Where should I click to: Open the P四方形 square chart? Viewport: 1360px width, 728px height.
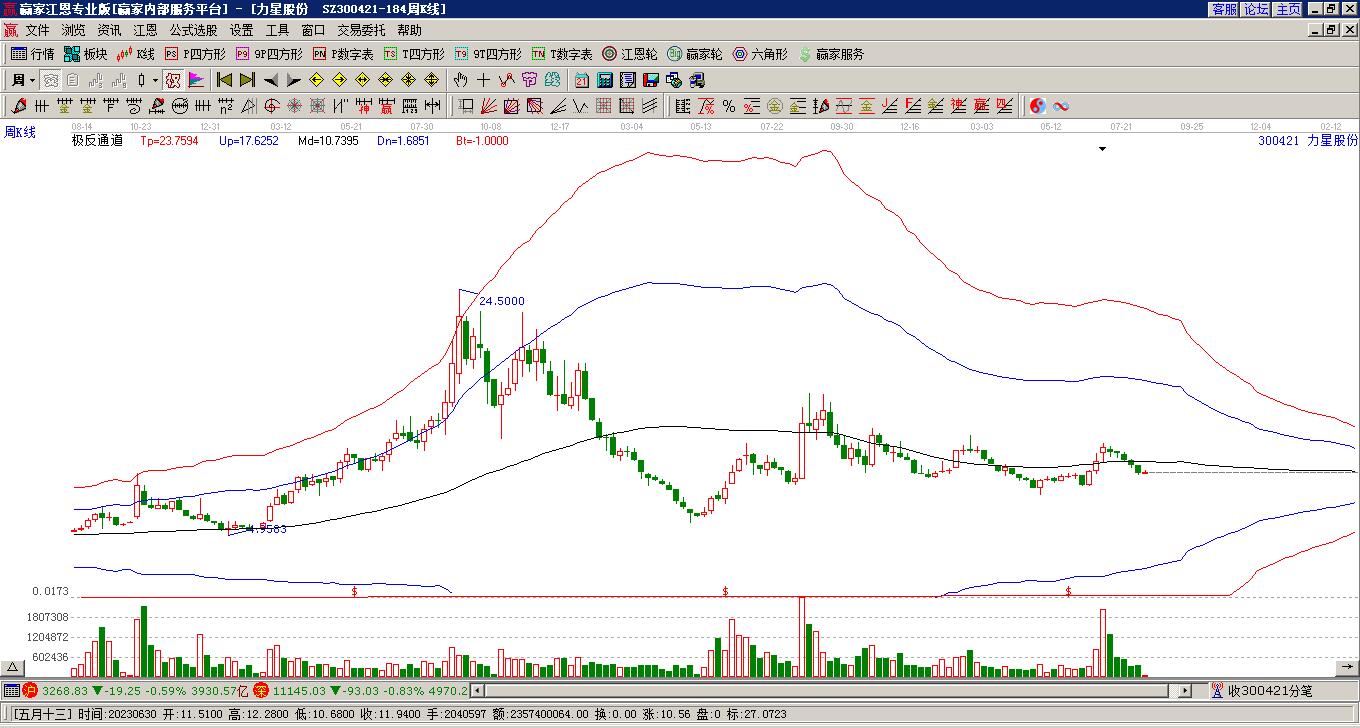195,54
